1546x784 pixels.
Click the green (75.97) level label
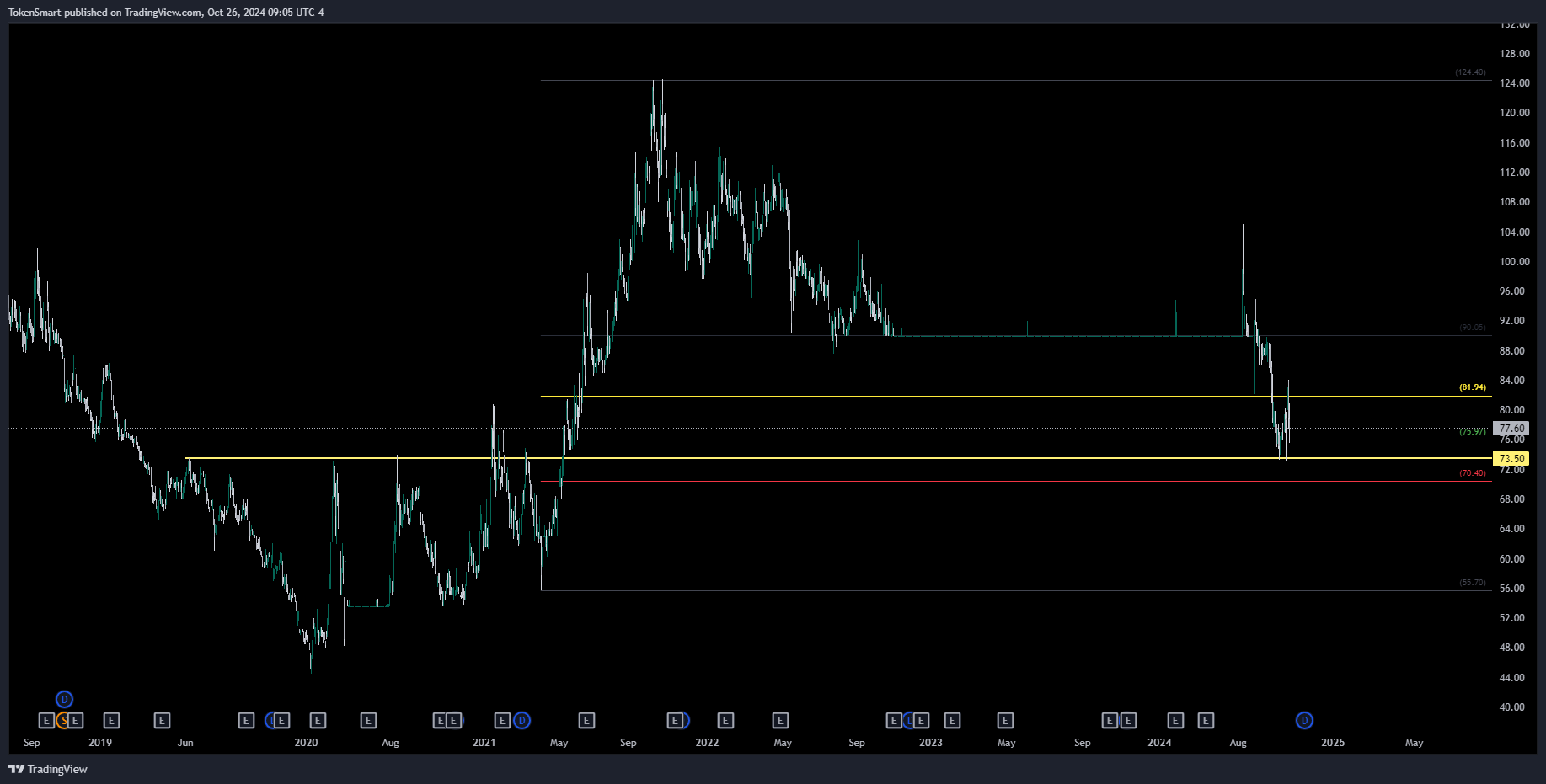point(1473,431)
